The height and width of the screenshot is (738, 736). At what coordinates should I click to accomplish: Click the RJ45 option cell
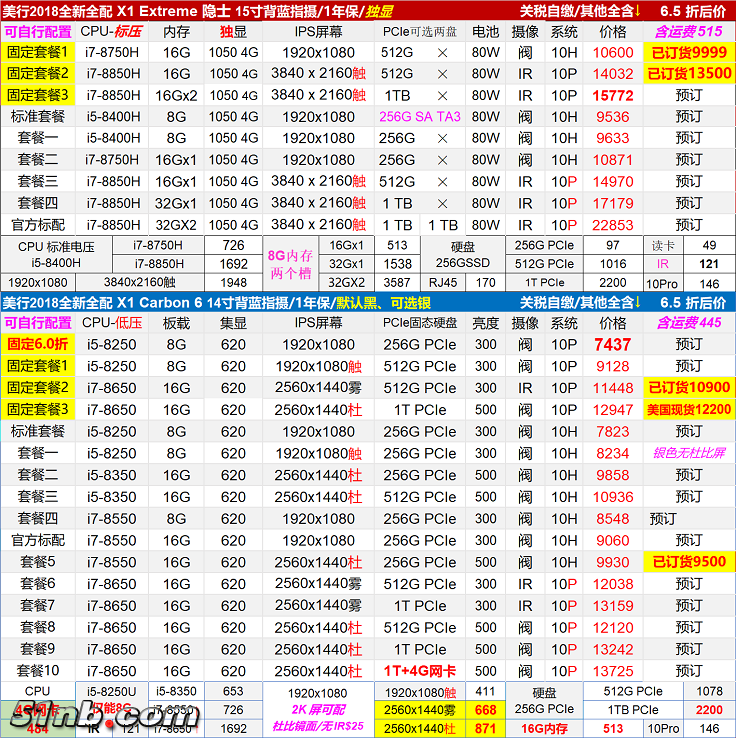tap(443, 283)
